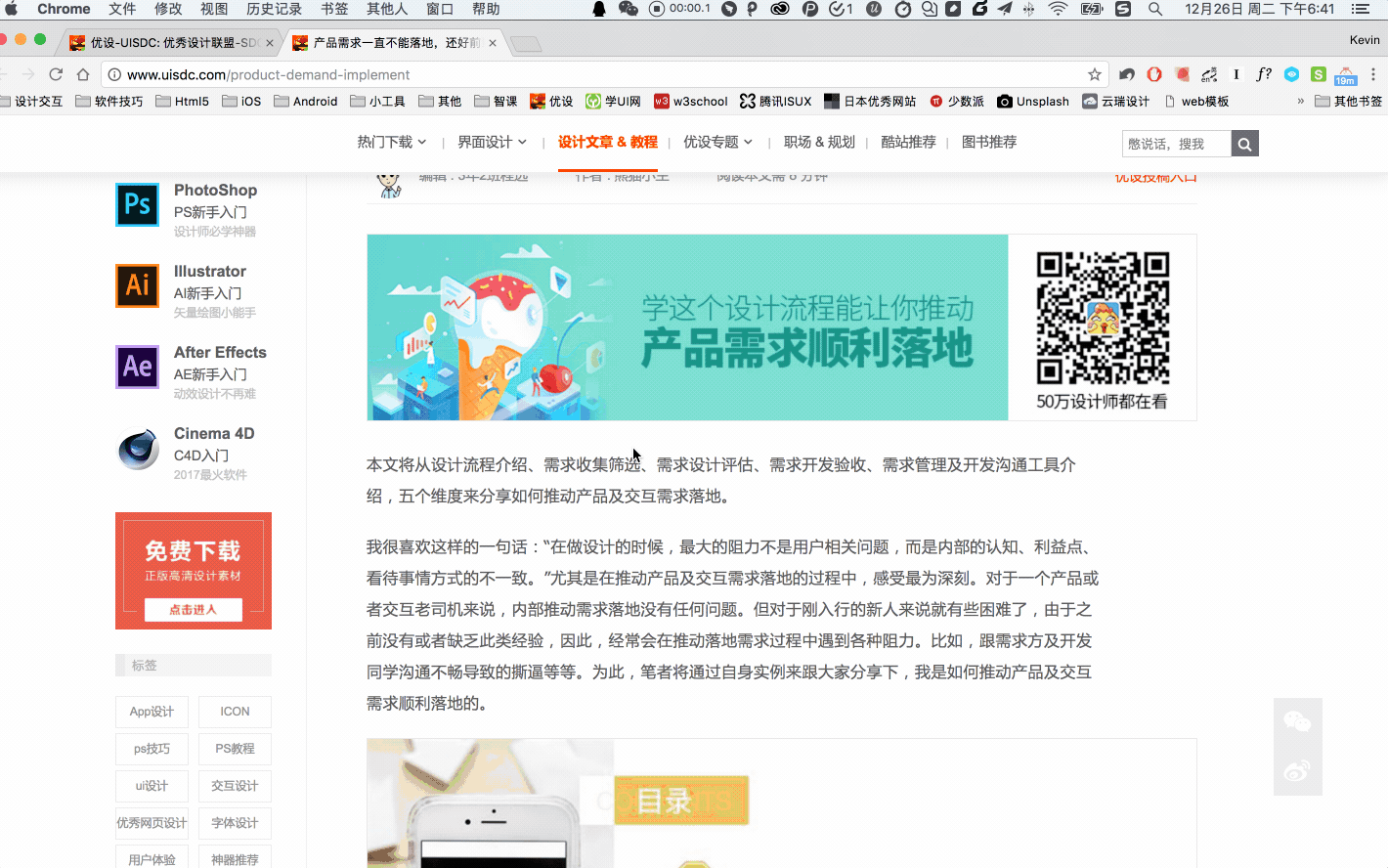Click the After Effects Ae icon
The image size is (1388, 868).
click(137, 368)
